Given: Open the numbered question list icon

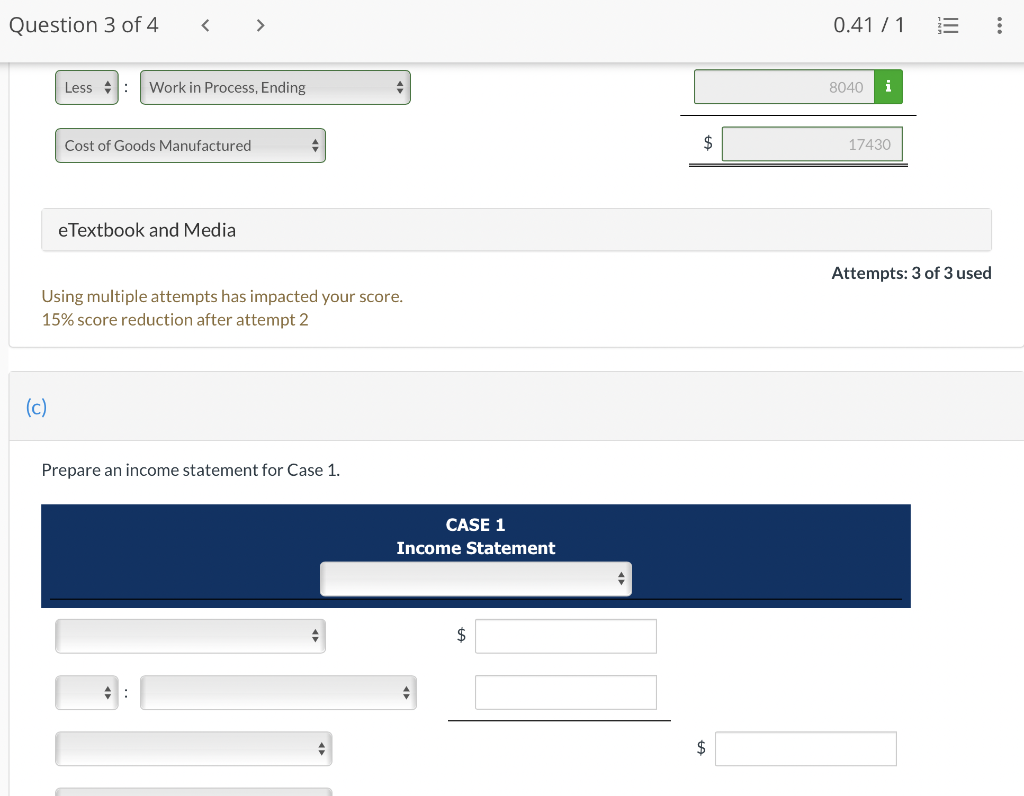Looking at the screenshot, I should tap(948, 25).
